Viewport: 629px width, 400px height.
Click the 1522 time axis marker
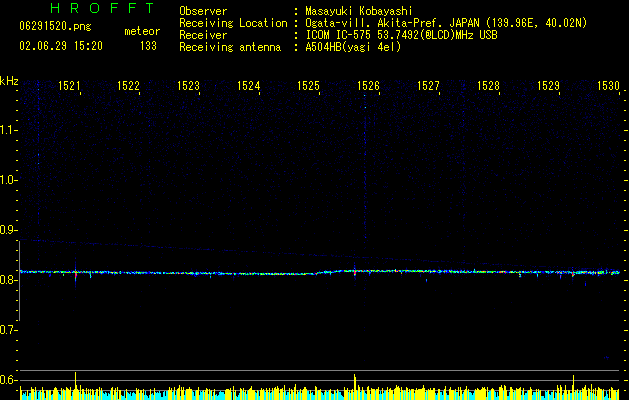pyautogui.click(x=128, y=86)
